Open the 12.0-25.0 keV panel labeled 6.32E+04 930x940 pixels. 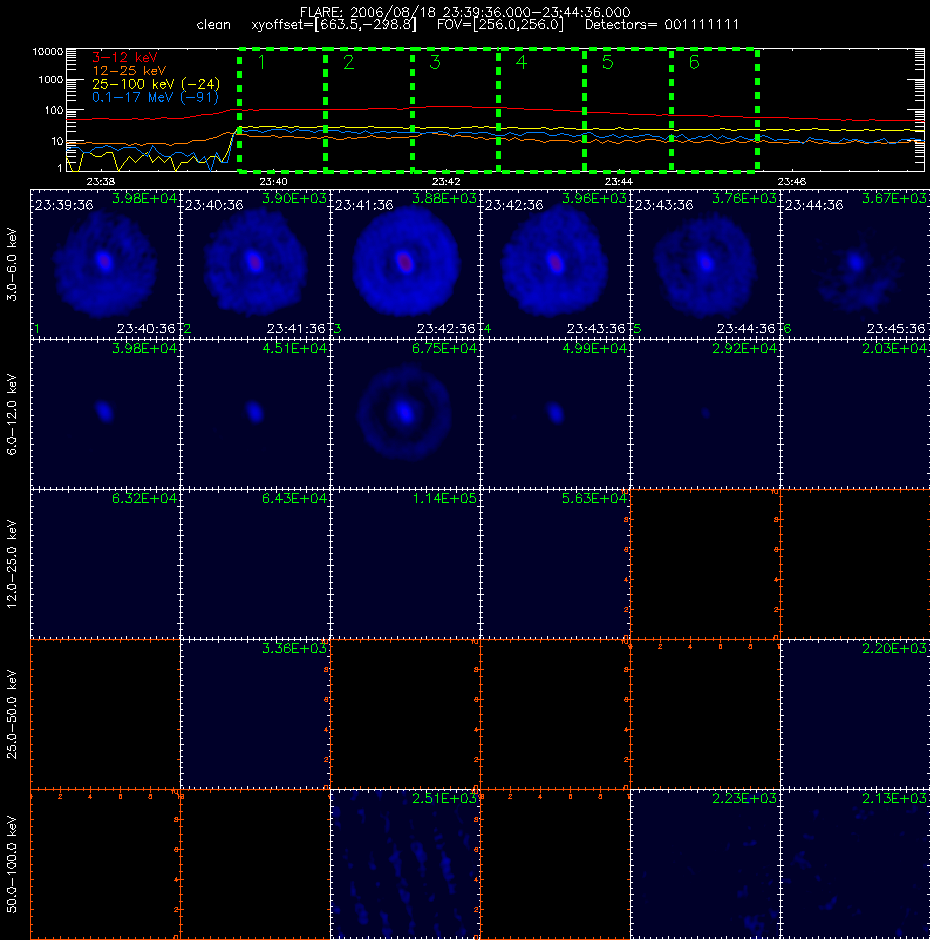(x=105, y=564)
